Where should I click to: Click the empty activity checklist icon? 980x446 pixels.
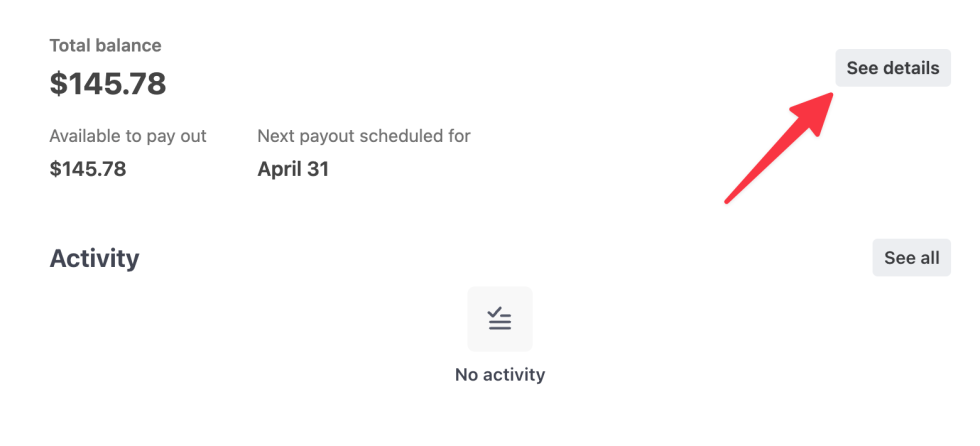[499, 319]
